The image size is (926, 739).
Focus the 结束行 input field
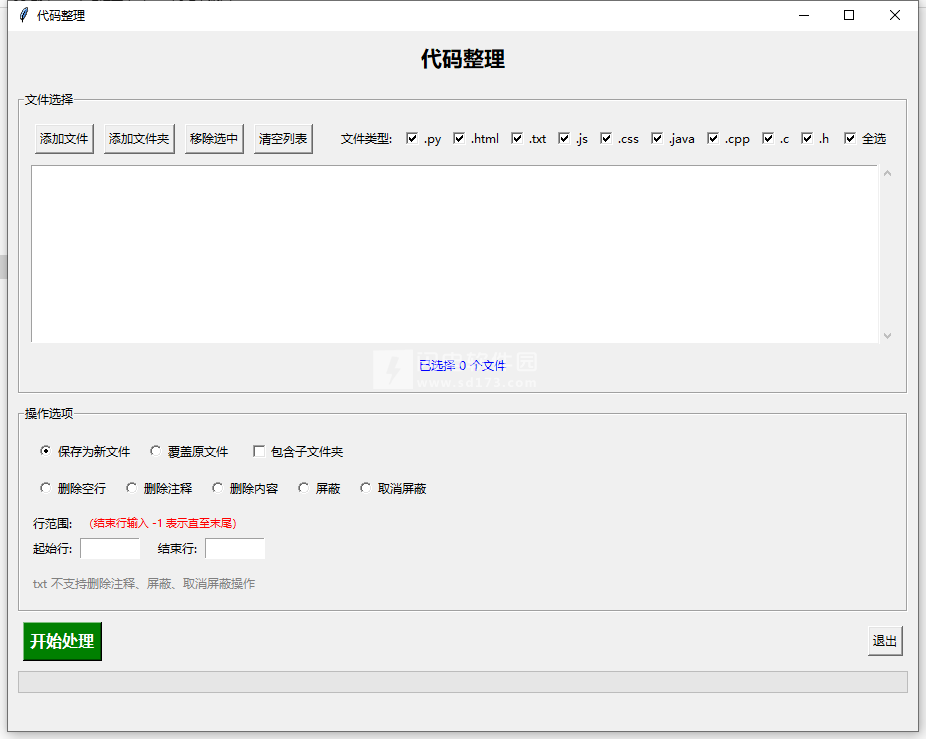pos(234,548)
